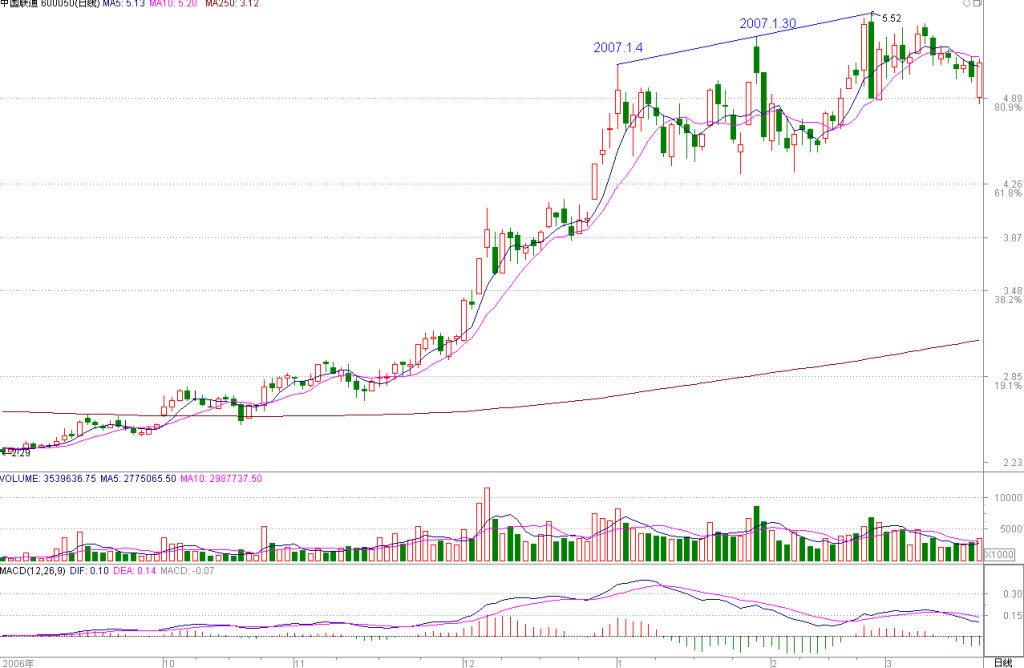Click the 4.89 price level on axis
The height and width of the screenshot is (668, 1024).
1012,99
